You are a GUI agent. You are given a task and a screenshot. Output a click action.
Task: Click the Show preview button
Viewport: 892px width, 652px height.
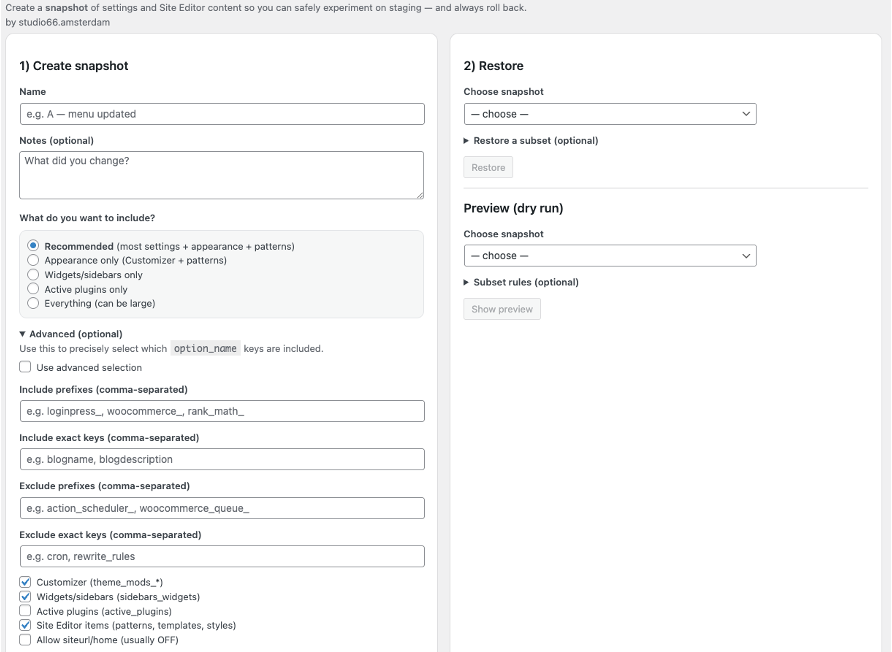tap(500, 308)
